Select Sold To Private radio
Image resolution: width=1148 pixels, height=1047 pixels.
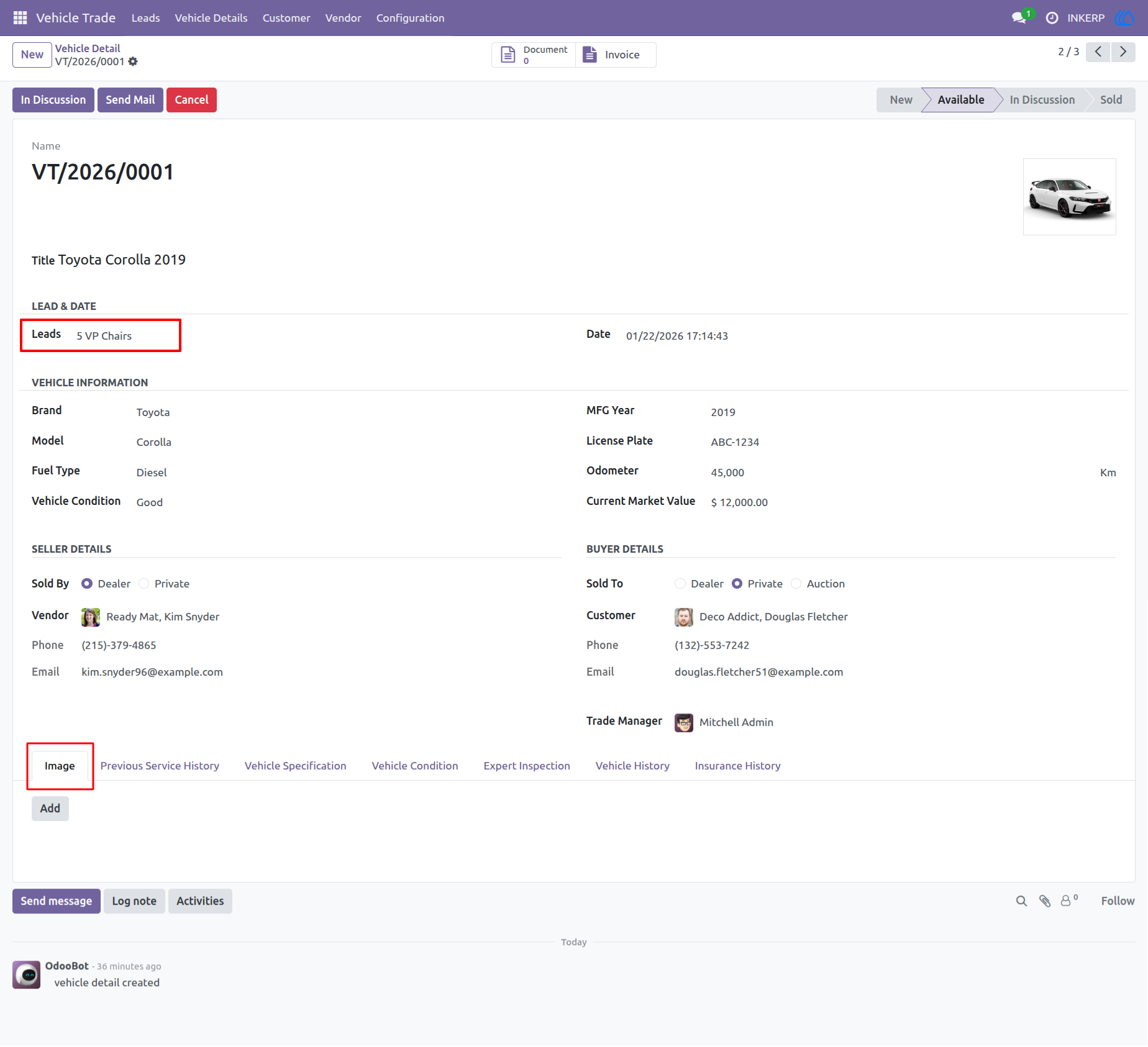click(x=737, y=584)
